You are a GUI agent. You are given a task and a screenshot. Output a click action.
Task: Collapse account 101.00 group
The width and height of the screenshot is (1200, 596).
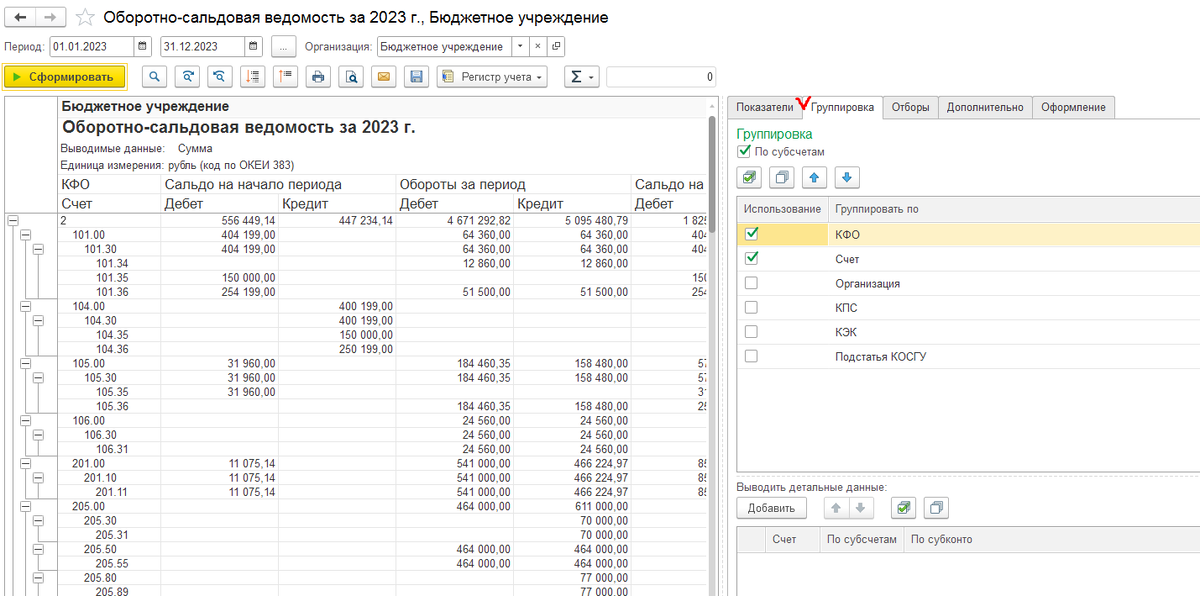click(x=25, y=235)
